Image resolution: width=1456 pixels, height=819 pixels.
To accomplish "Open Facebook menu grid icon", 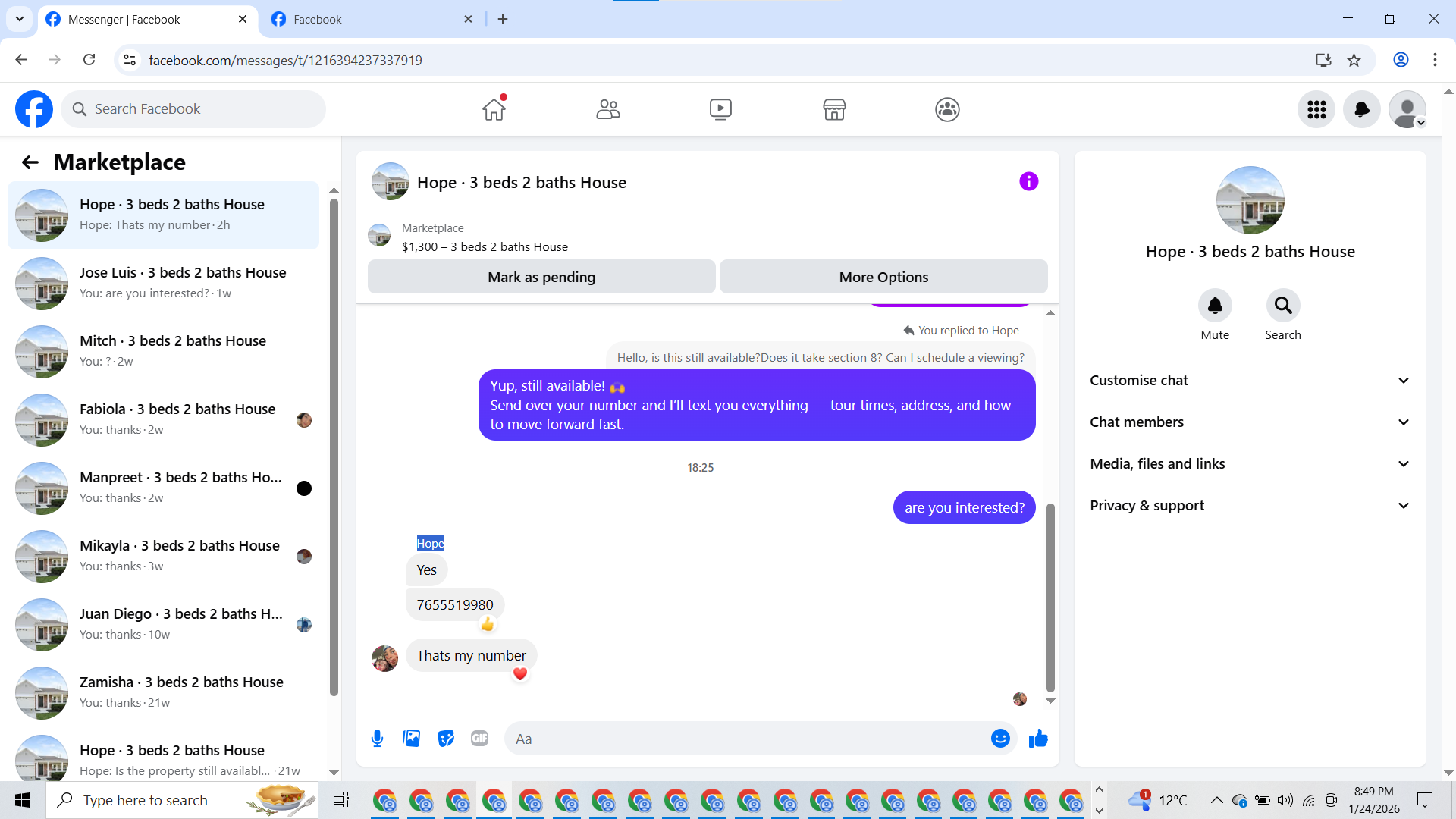I will point(1316,109).
